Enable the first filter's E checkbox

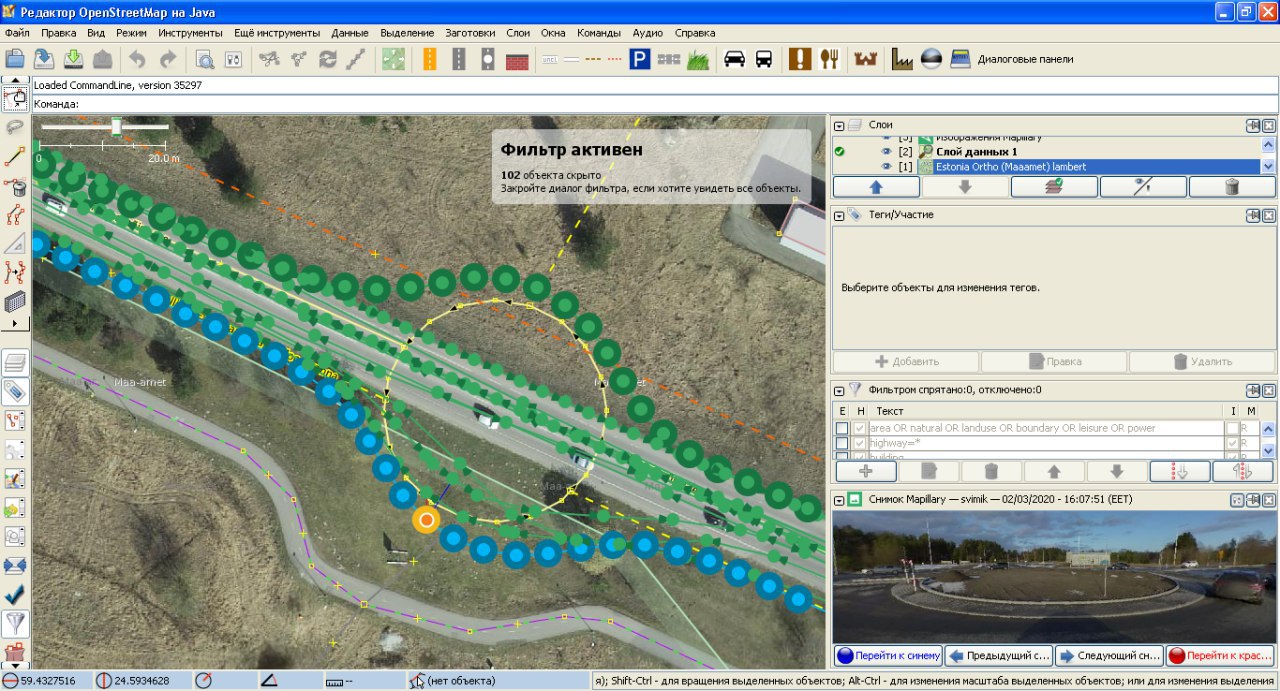(842, 429)
